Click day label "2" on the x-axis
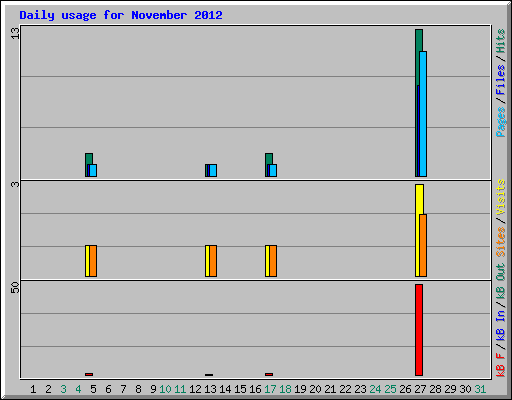The width and height of the screenshot is (512, 400). click(48, 389)
